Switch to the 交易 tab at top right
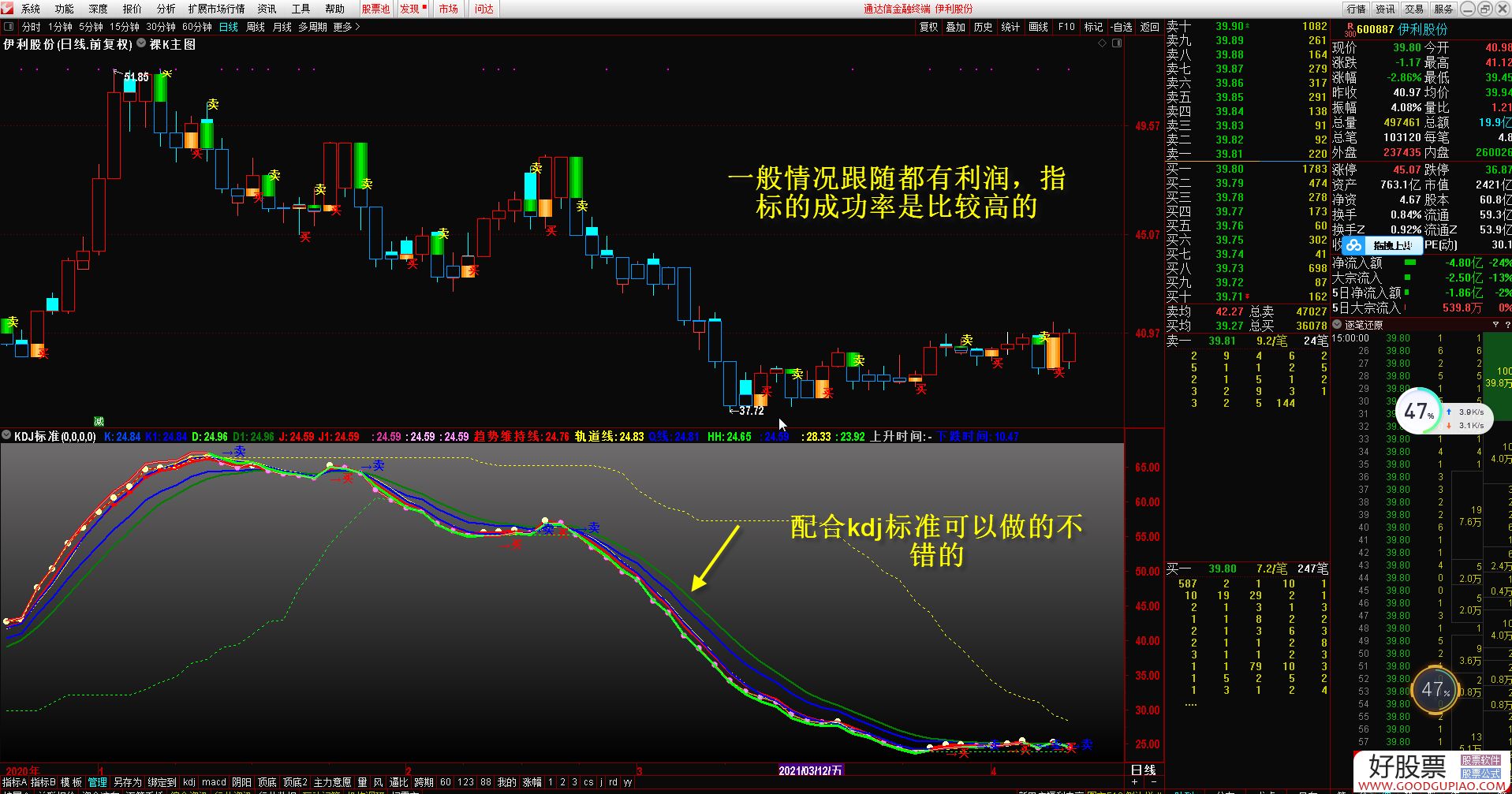Image resolution: width=1512 pixels, height=794 pixels. pyautogui.click(x=1414, y=9)
